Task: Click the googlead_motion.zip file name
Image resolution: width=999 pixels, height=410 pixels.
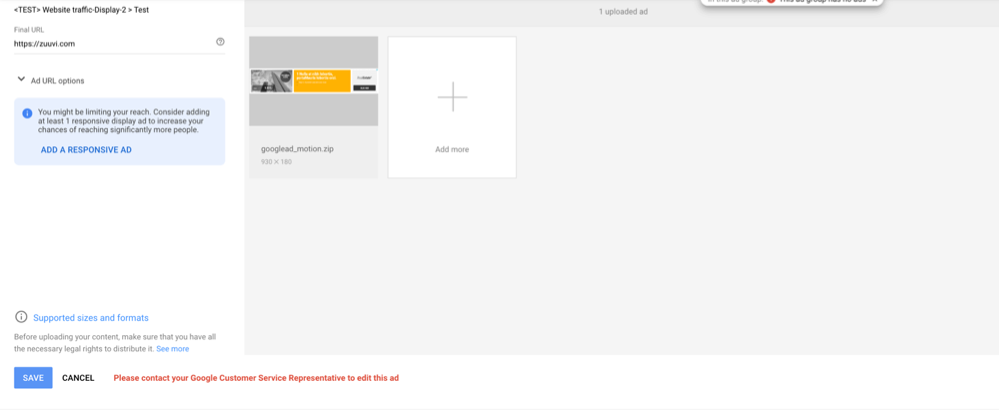Action: pos(298,149)
